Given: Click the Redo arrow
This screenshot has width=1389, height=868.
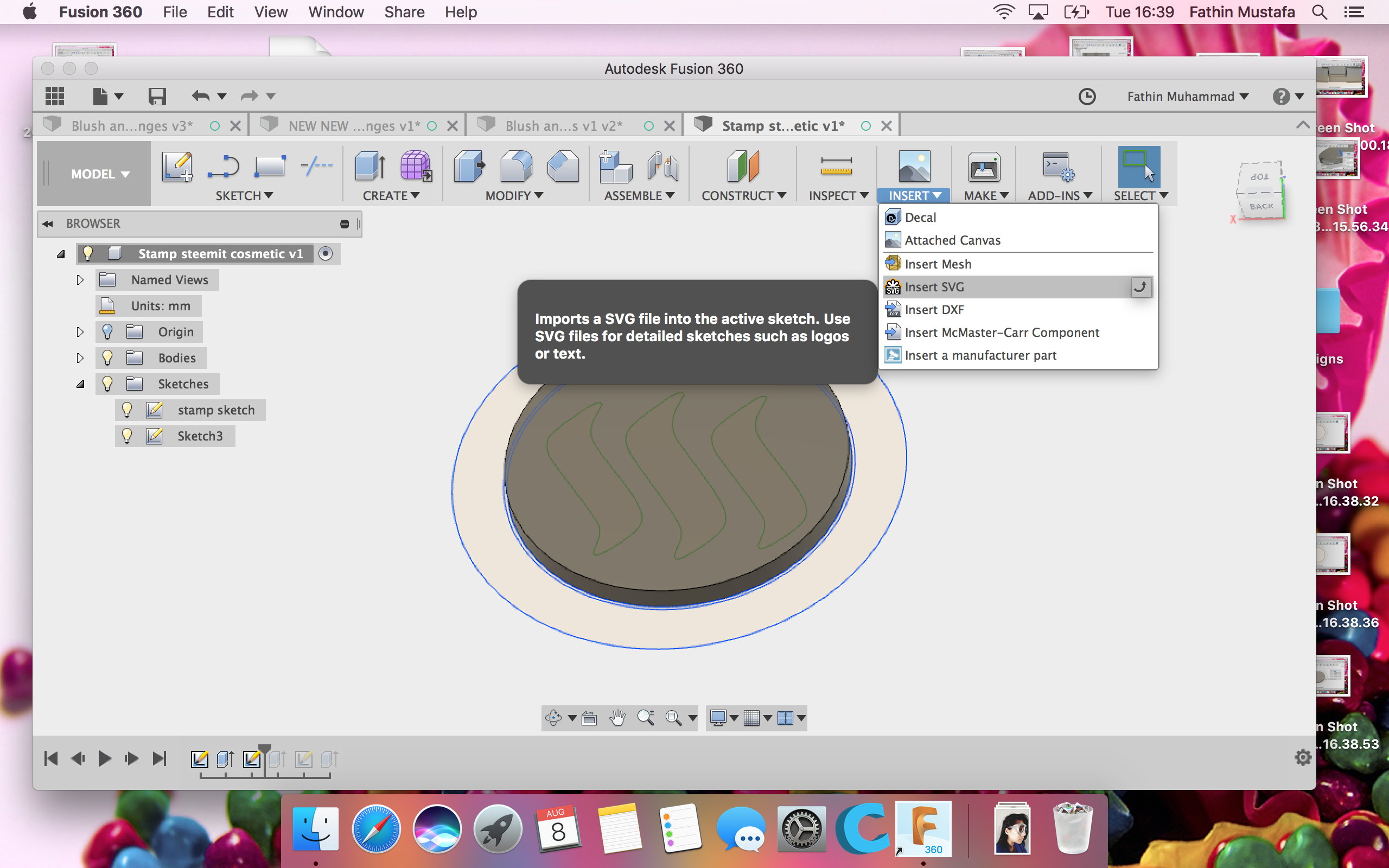Looking at the screenshot, I should pos(249,97).
